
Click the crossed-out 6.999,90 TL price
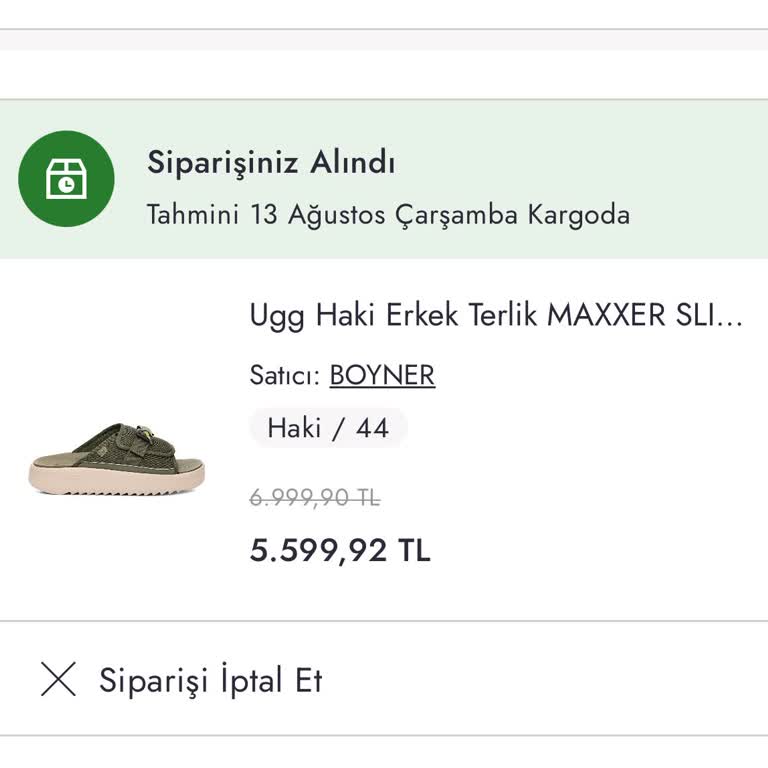tap(314, 497)
